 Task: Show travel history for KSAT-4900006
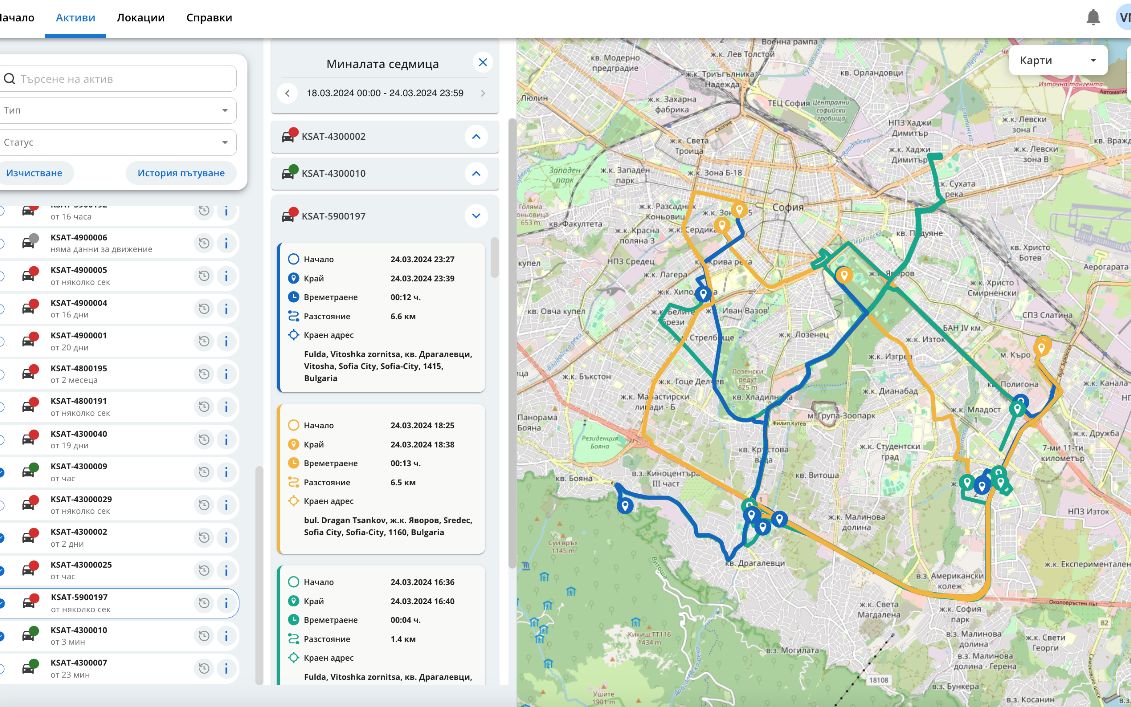204,243
